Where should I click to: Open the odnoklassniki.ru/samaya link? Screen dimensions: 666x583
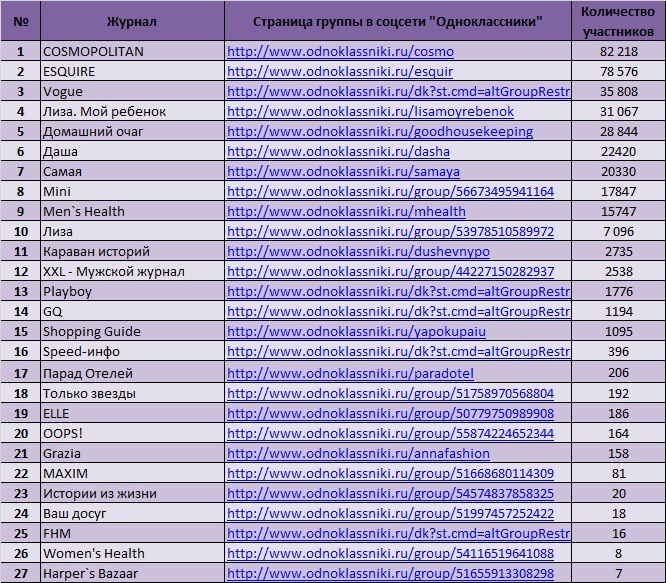point(343,172)
